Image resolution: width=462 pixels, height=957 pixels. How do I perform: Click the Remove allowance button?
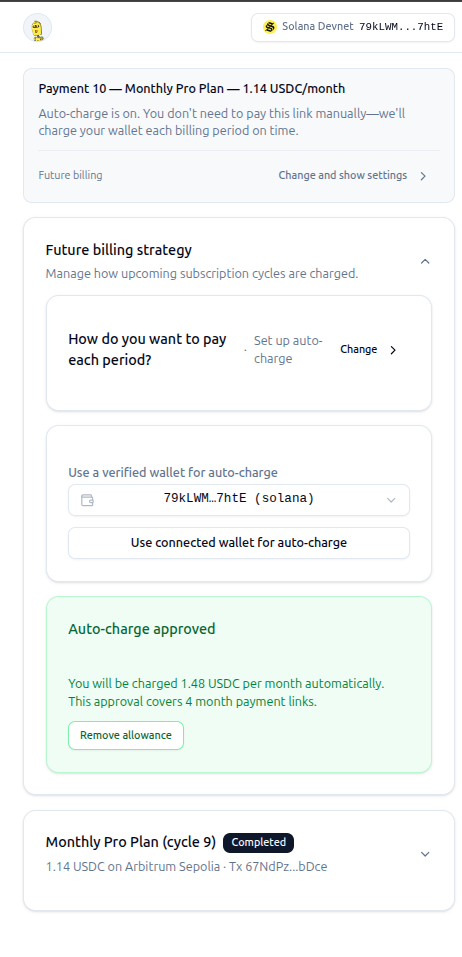(126, 735)
